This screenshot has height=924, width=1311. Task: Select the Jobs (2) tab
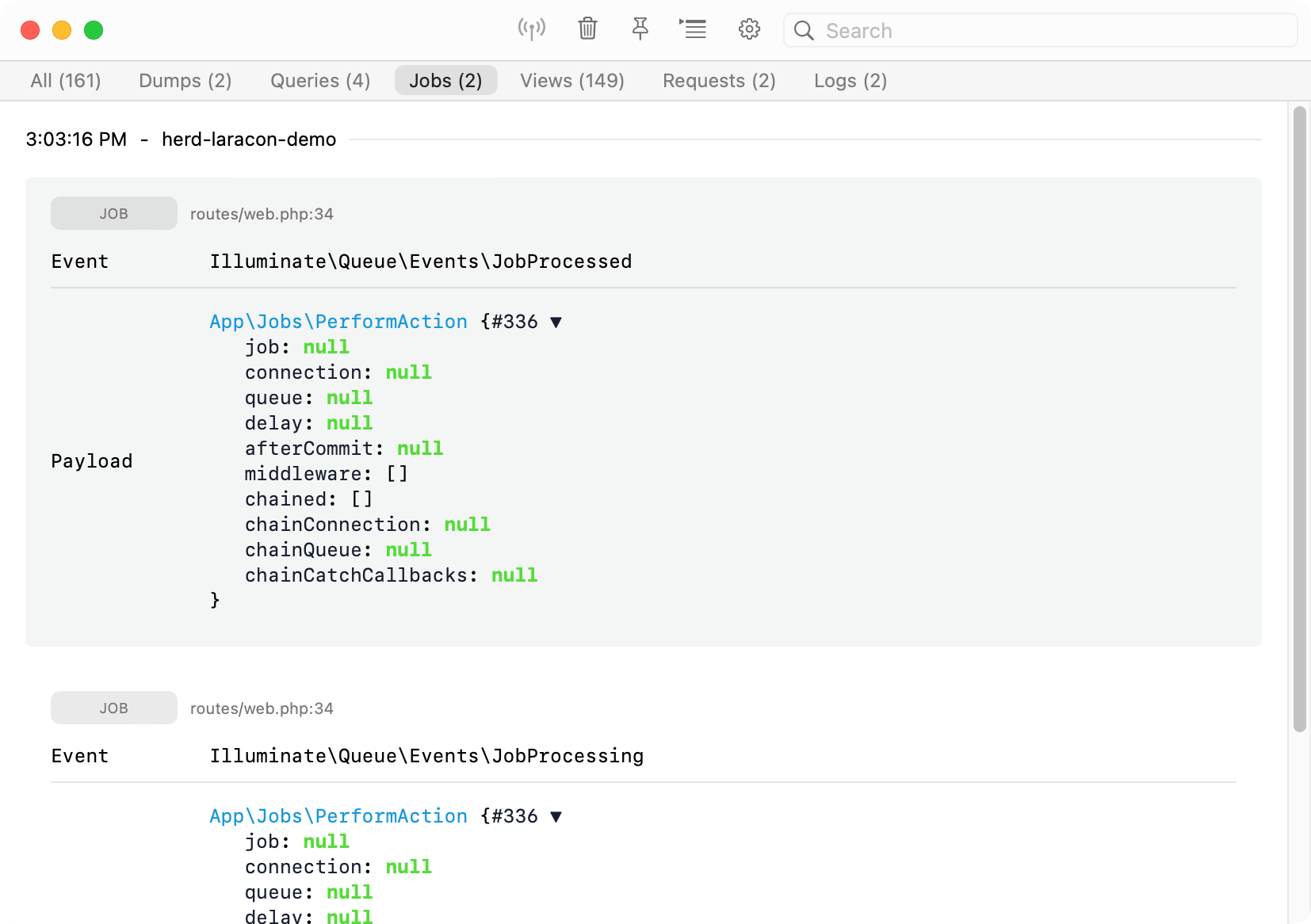pyautogui.click(x=445, y=81)
